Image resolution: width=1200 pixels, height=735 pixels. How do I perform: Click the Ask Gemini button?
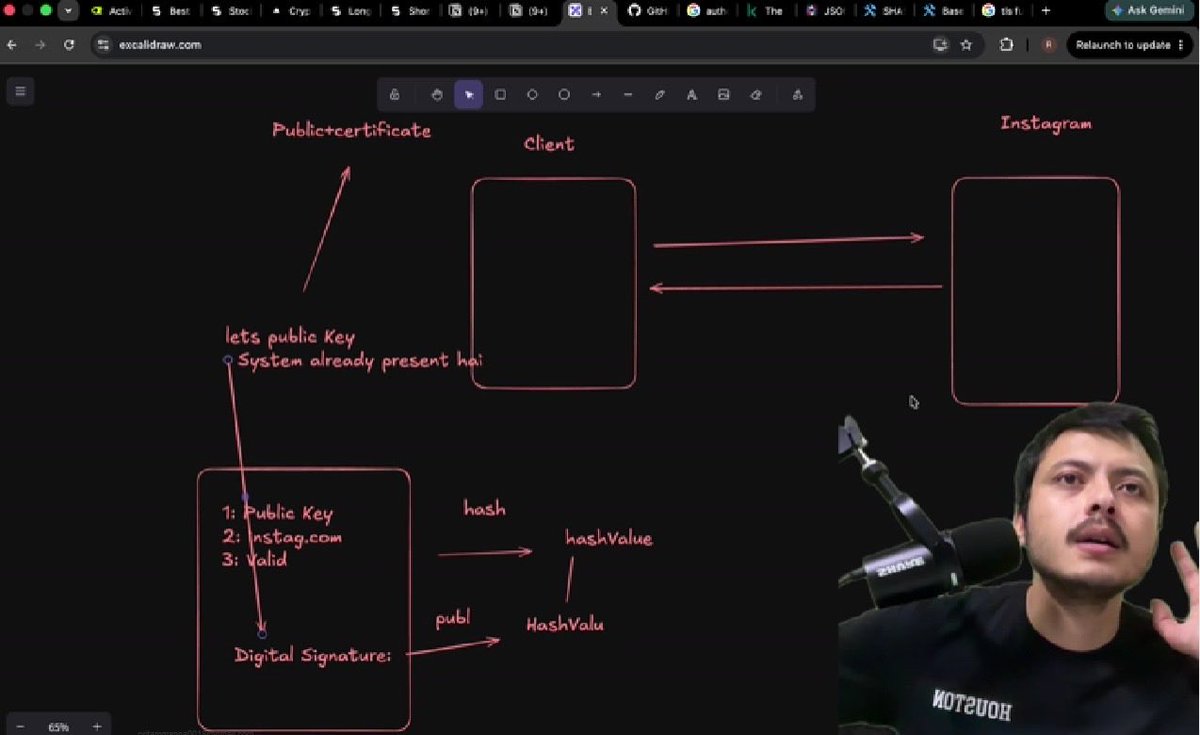tap(1149, 11)
